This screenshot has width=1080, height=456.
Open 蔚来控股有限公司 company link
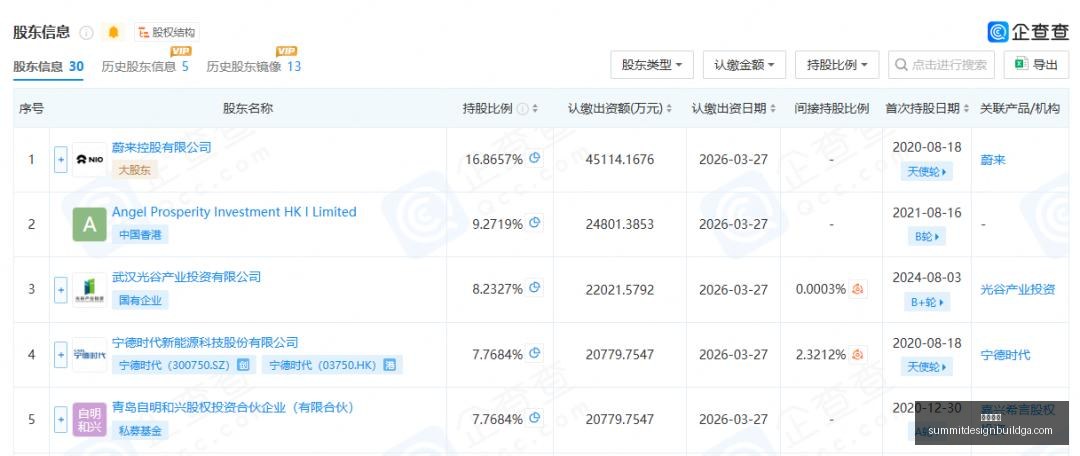pos(161,147)
